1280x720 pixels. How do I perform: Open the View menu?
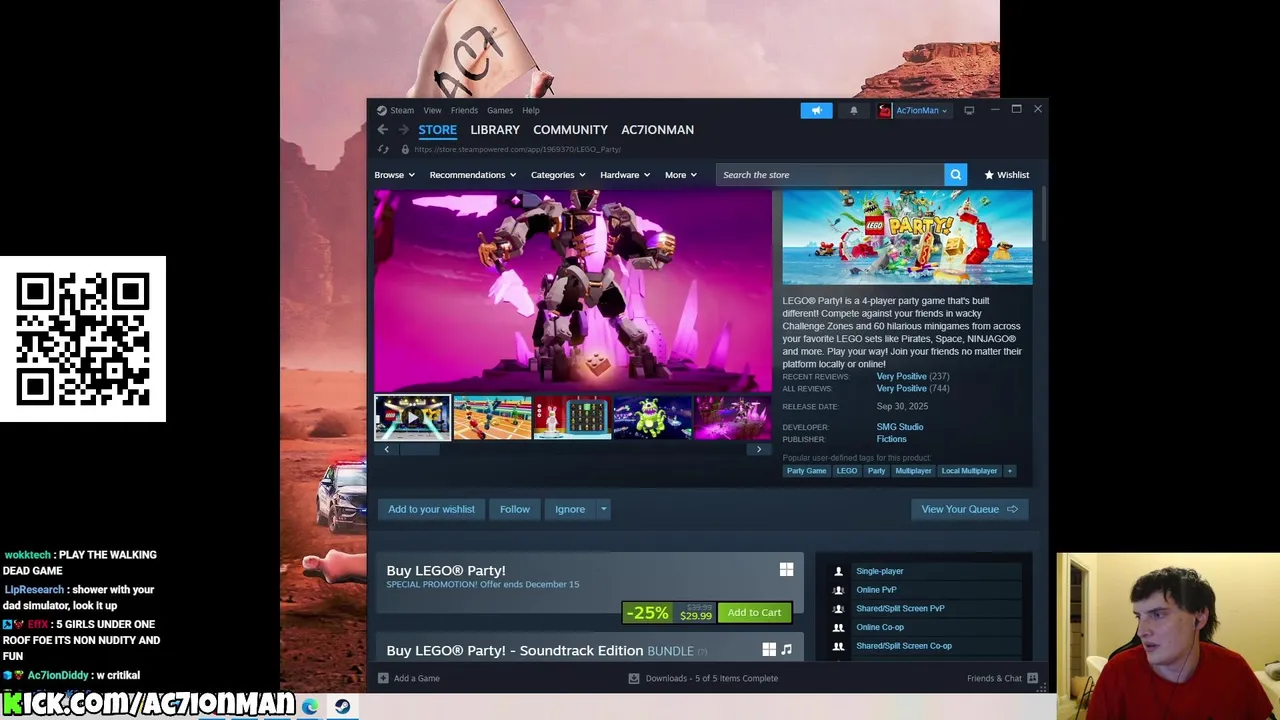point(432,110)
